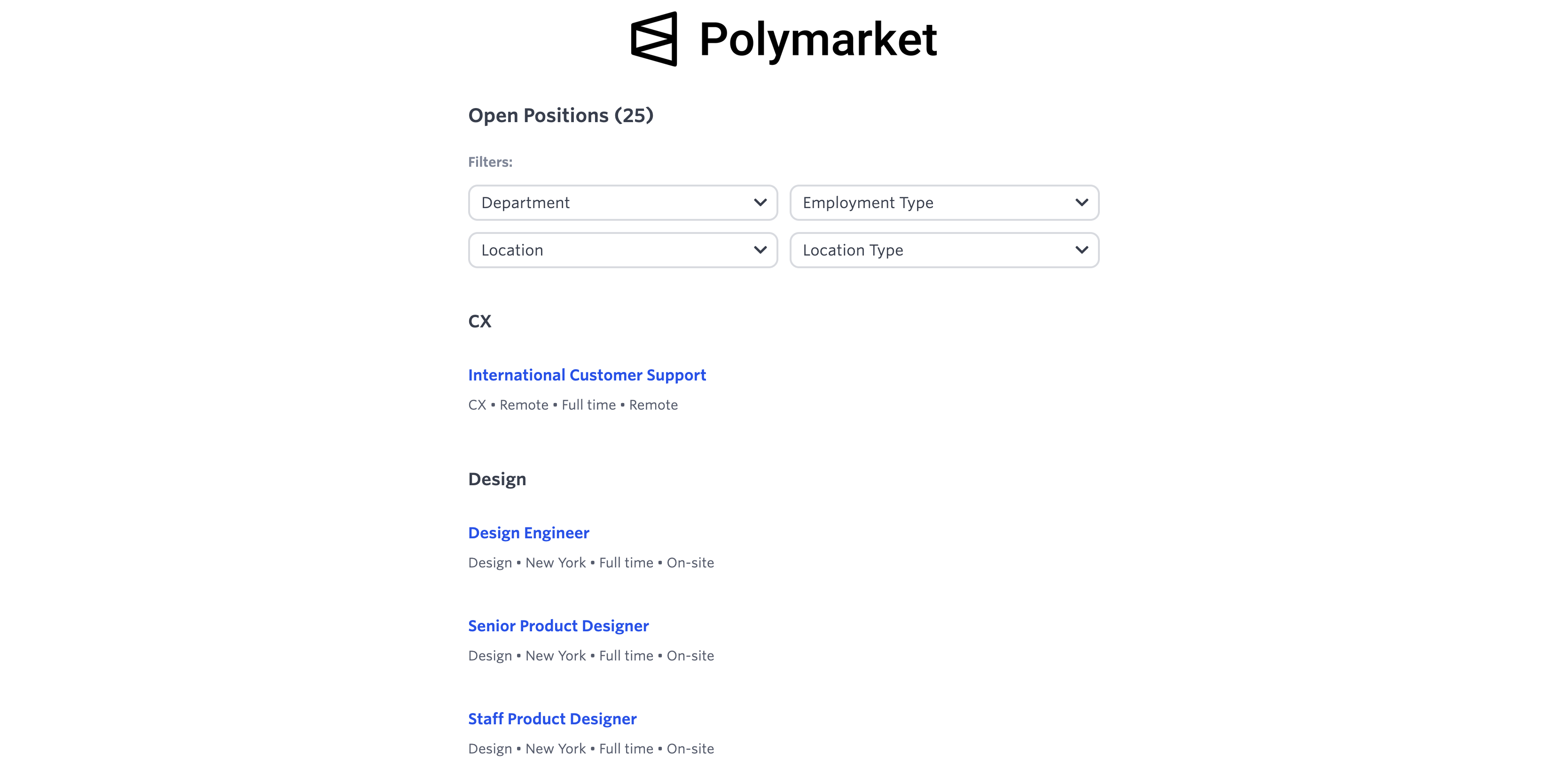Viewport: 1568px width, 776px height.
Task: Click the Open Positions (25) heading
Action: tap(561, 116)
